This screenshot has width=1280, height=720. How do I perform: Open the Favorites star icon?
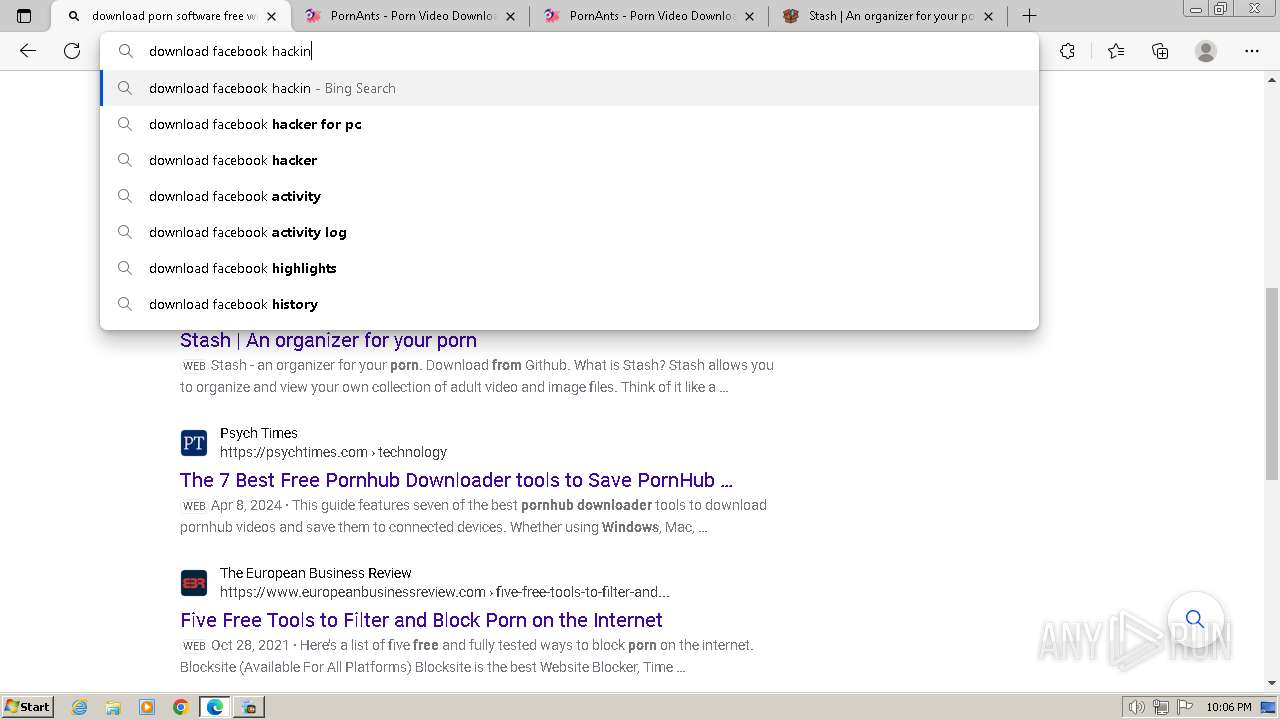tap(1116, 51)
